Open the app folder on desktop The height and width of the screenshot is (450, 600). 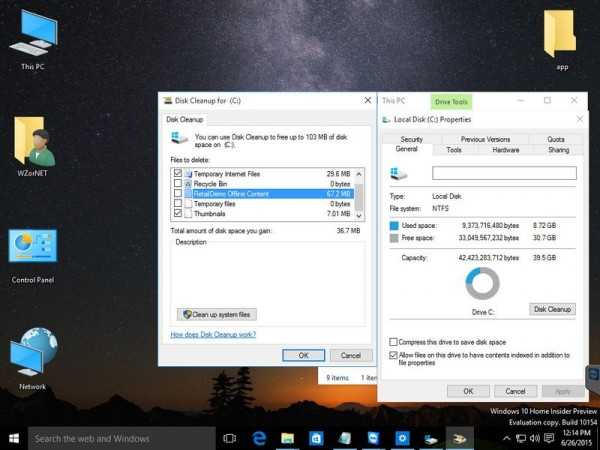[560, 39]
